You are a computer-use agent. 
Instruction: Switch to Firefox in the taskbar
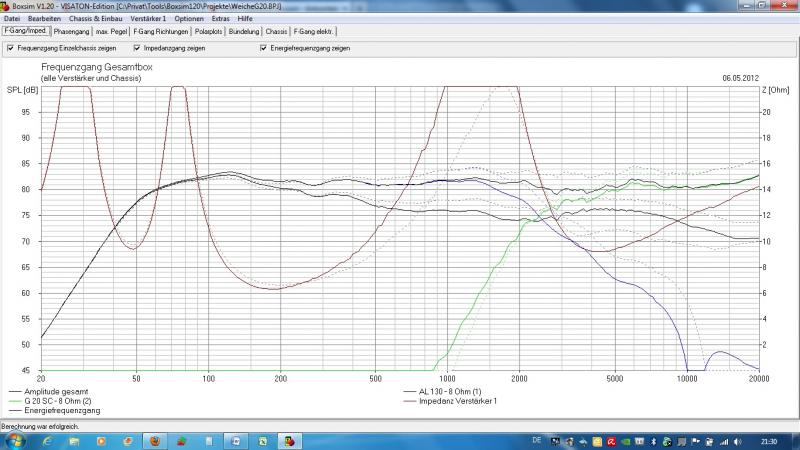[153, 440]
